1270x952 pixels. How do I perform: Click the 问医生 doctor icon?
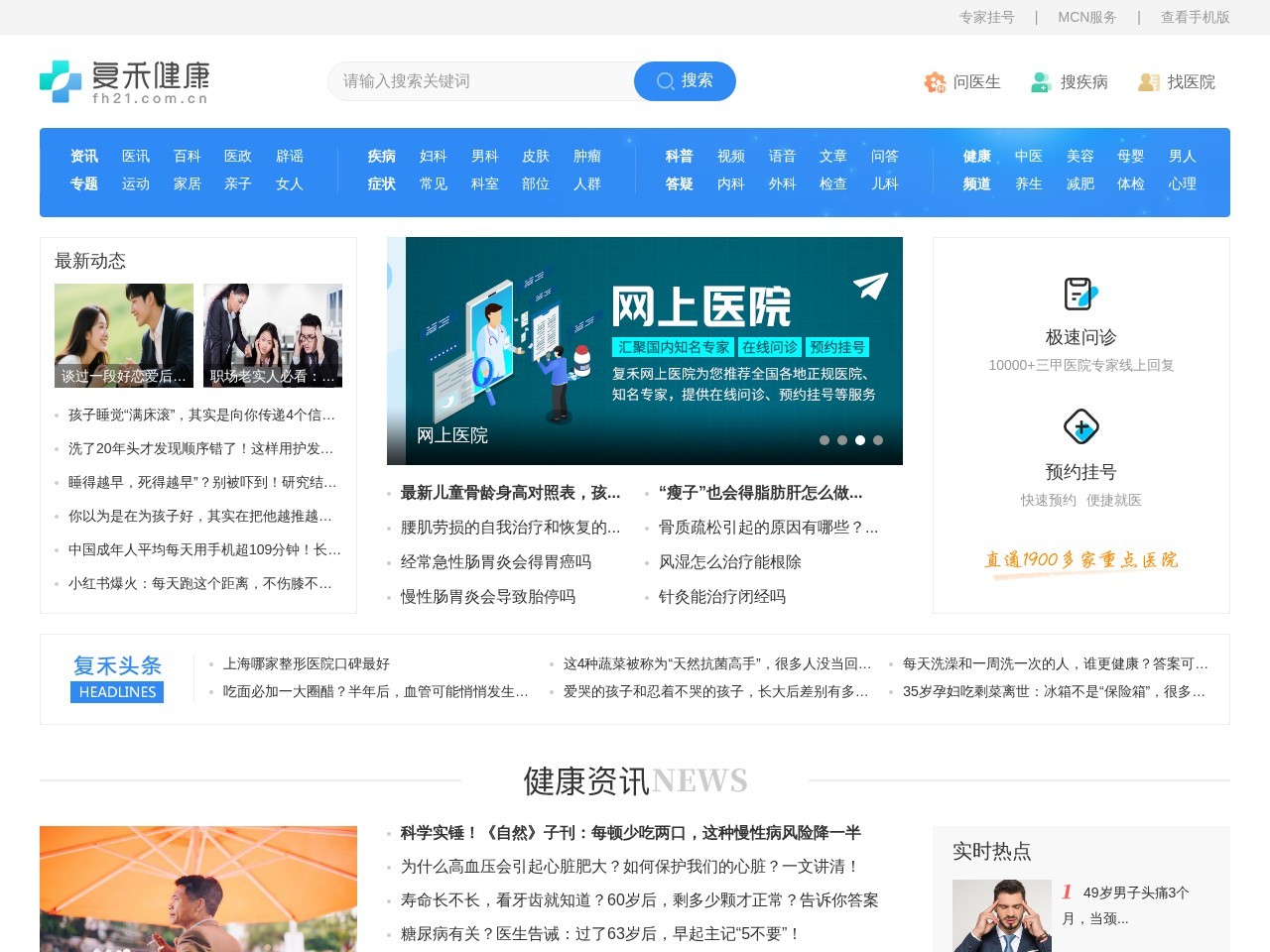tap(935, 82)
